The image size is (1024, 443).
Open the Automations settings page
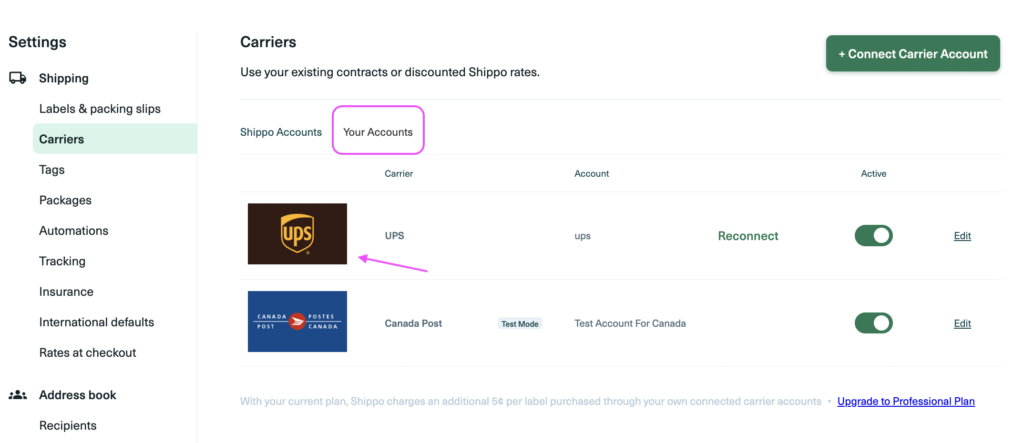click(x=74, y=230)
